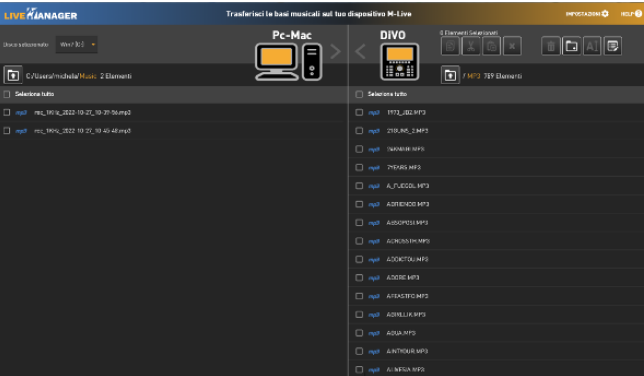Click the 0 Elementi Selezionati text
This screenshot has height=376, width=644.
469,32
